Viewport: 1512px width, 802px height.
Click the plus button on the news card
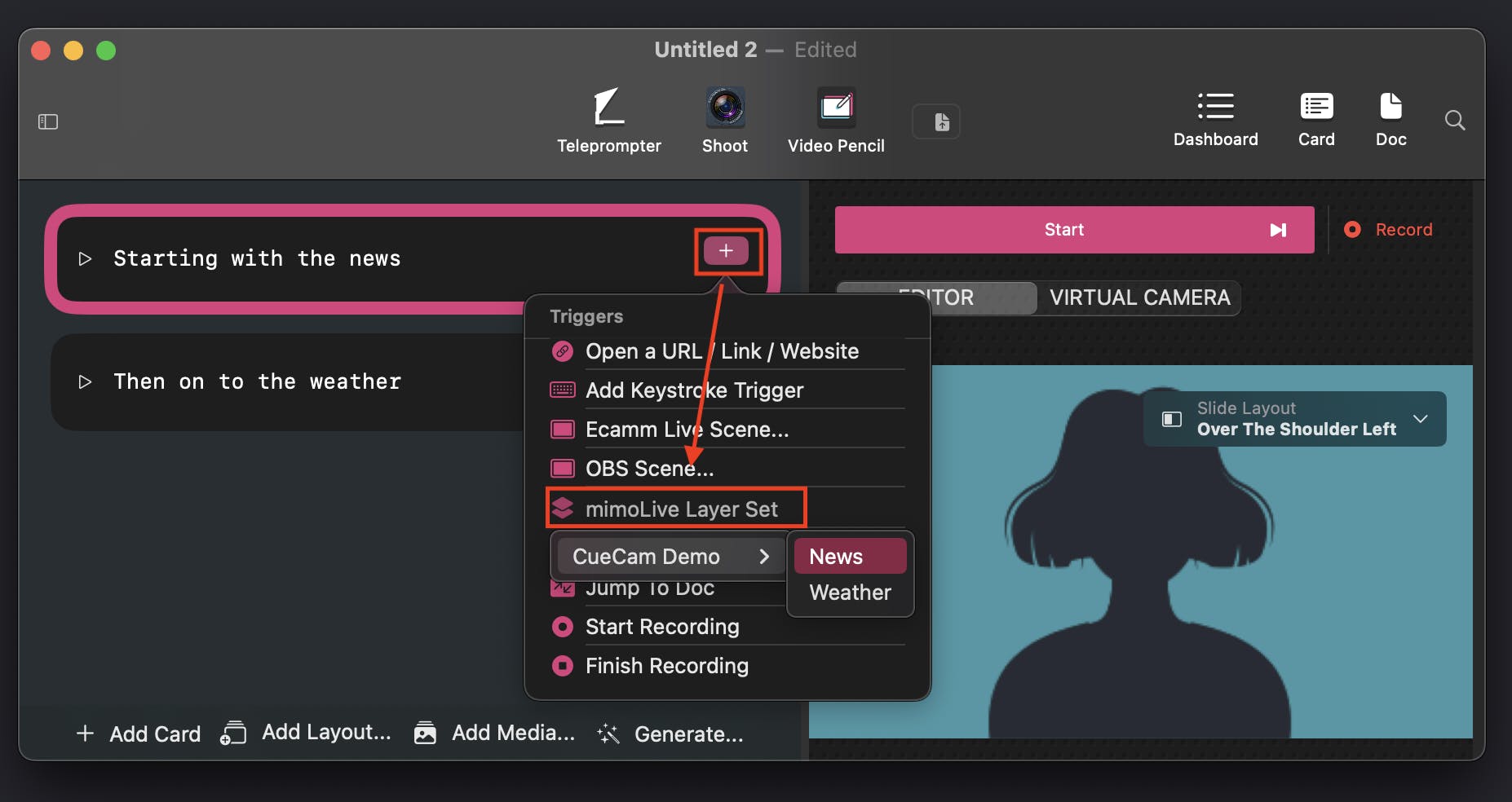[726, 251]
